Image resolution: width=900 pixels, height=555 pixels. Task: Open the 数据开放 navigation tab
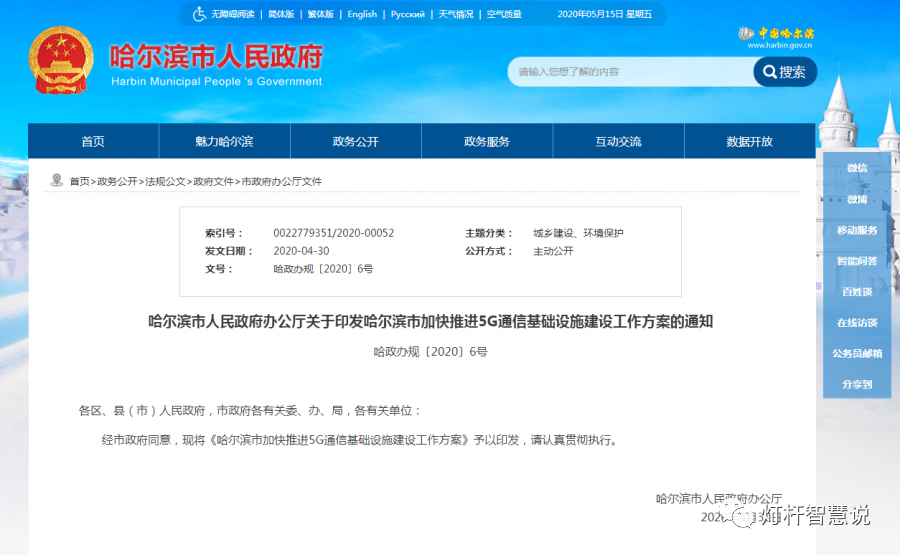click(x=750, y=141)
